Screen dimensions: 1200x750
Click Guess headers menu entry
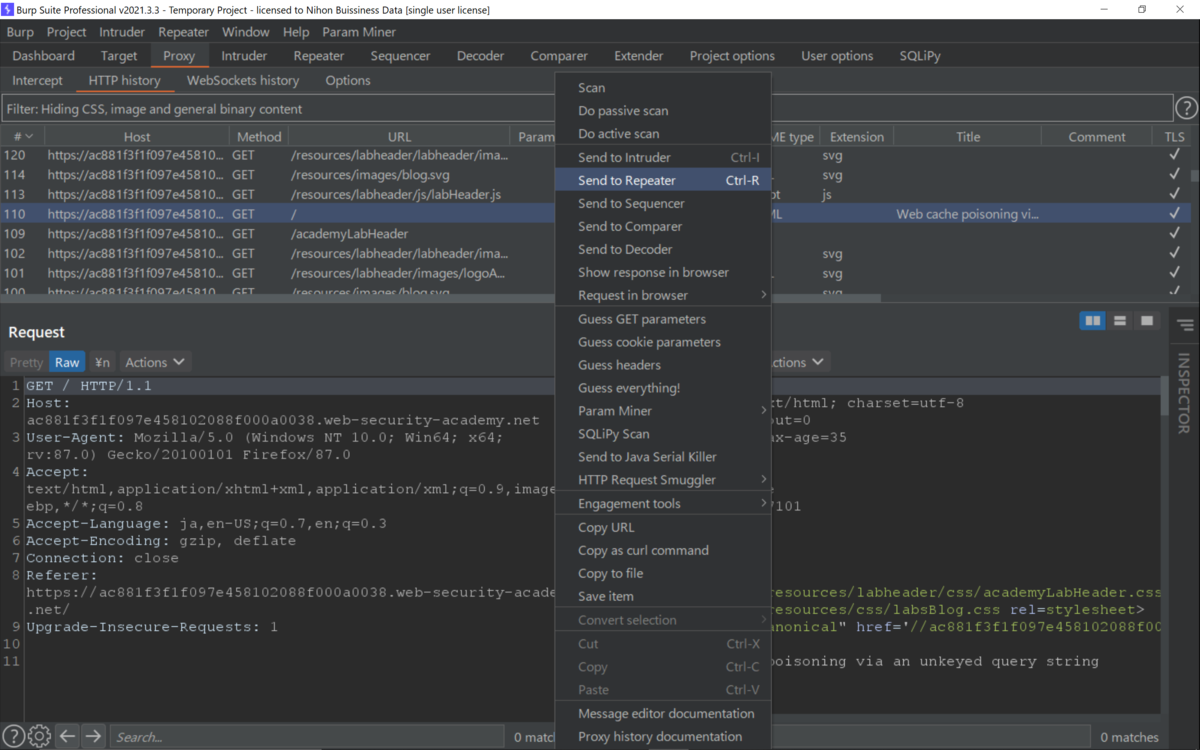[x=663, y=365]
